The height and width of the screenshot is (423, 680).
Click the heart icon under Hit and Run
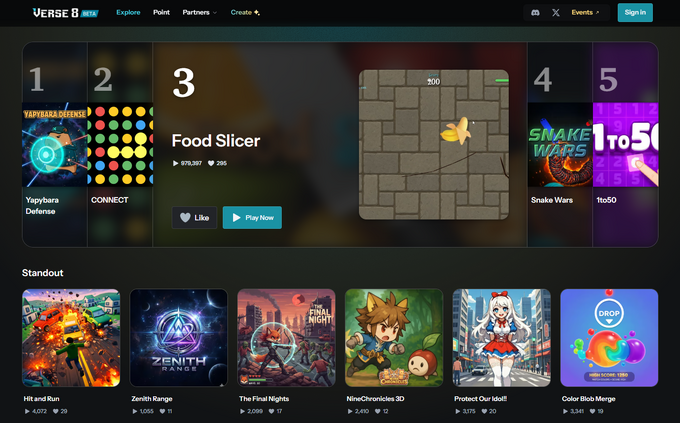click(56, 411)
